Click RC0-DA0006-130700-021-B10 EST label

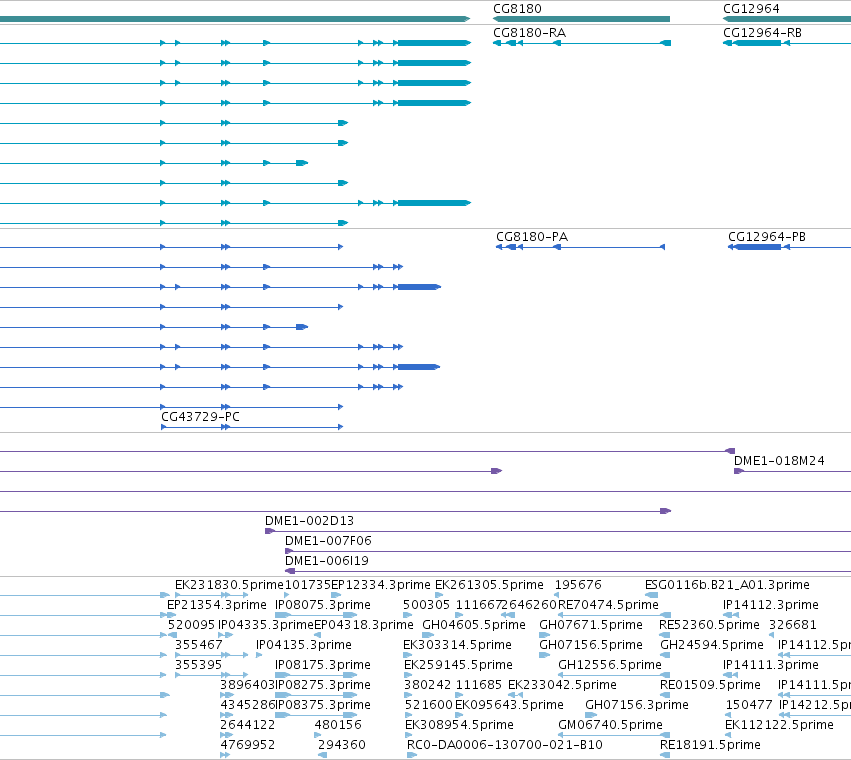point(505,745)
